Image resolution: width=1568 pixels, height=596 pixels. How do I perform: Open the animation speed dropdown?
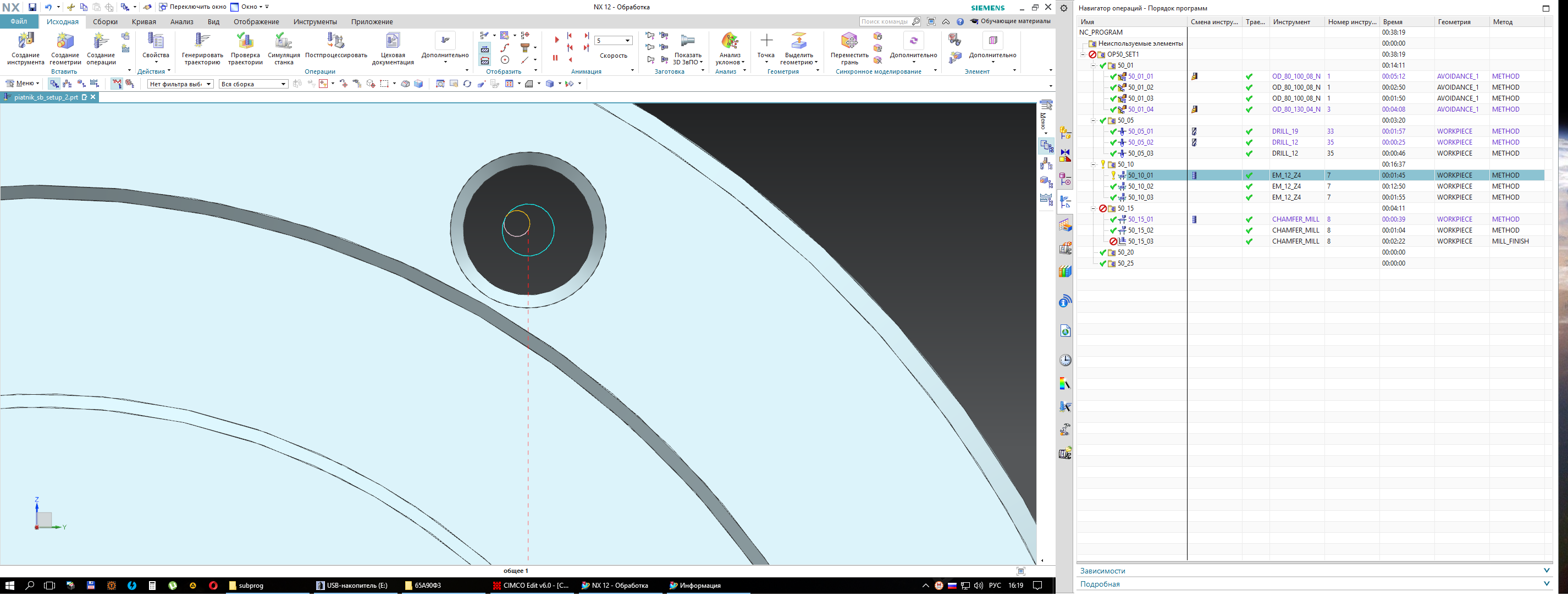coord(627,41)
